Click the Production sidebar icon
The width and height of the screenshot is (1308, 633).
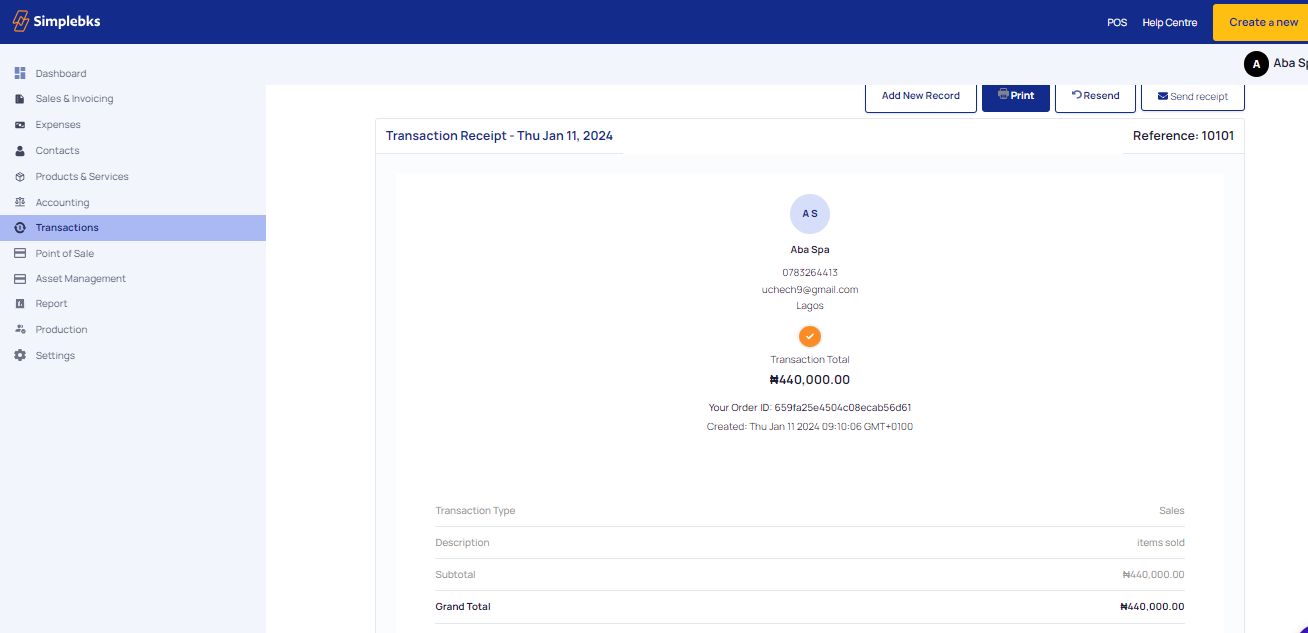point(20,330)
